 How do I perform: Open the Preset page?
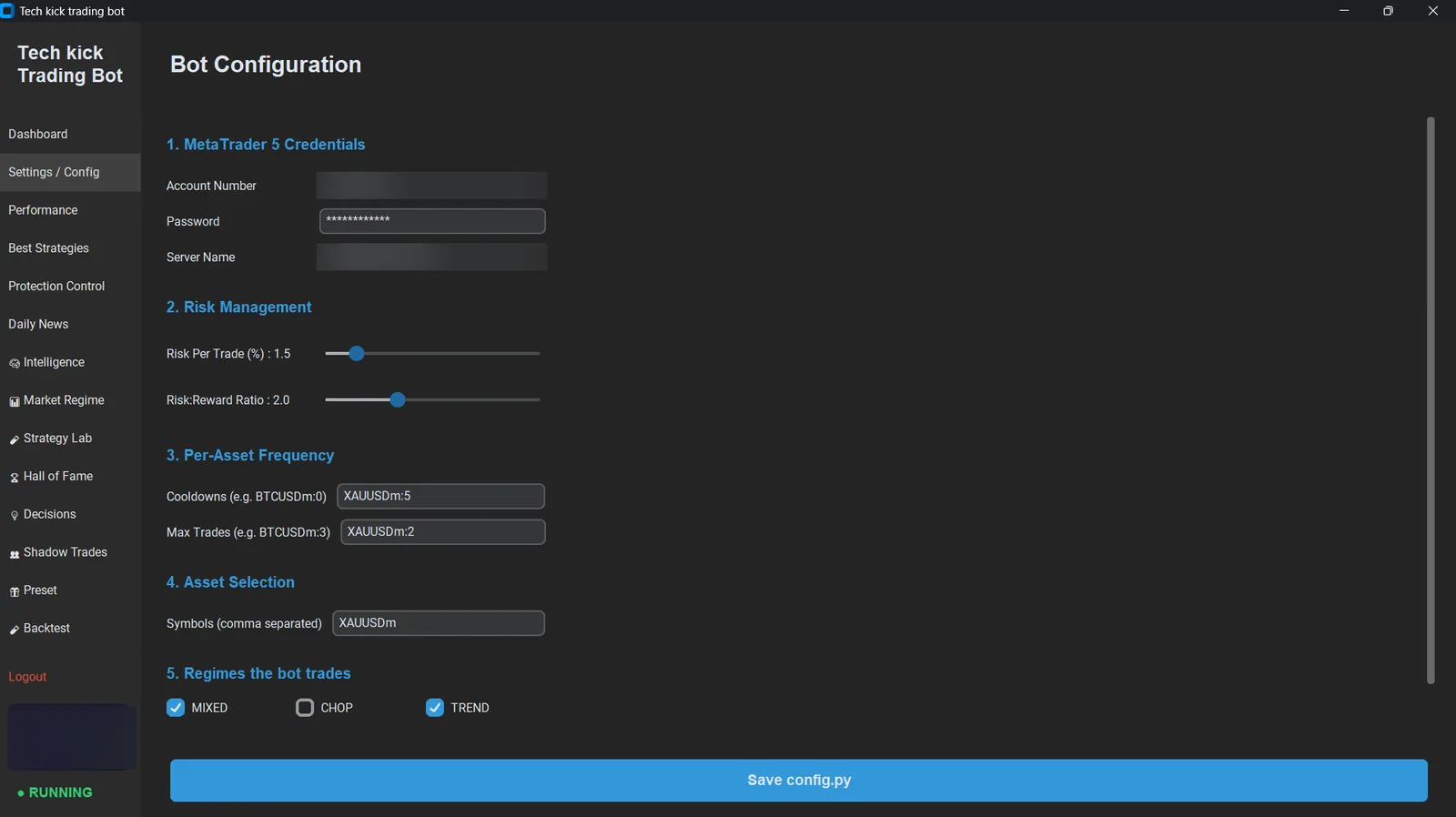tap(70, 590)
